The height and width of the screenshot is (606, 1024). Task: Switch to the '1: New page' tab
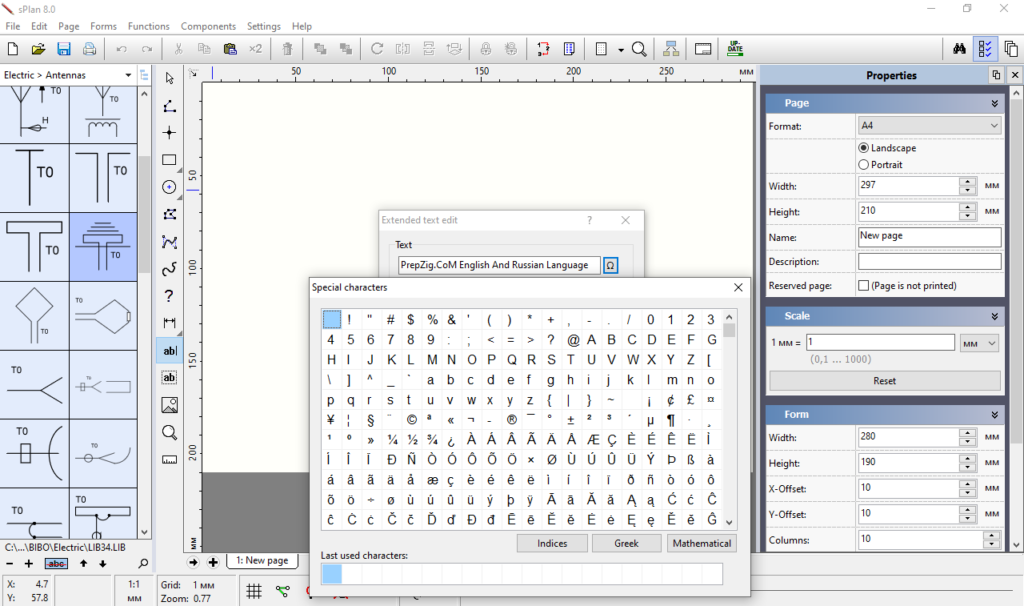[x=262, y=561]
